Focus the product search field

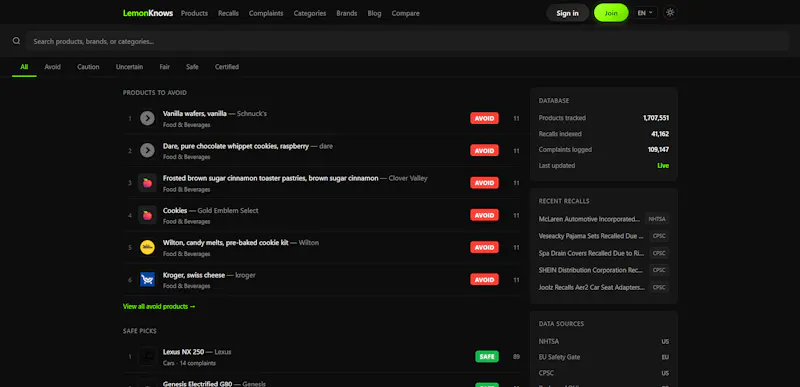407,41
